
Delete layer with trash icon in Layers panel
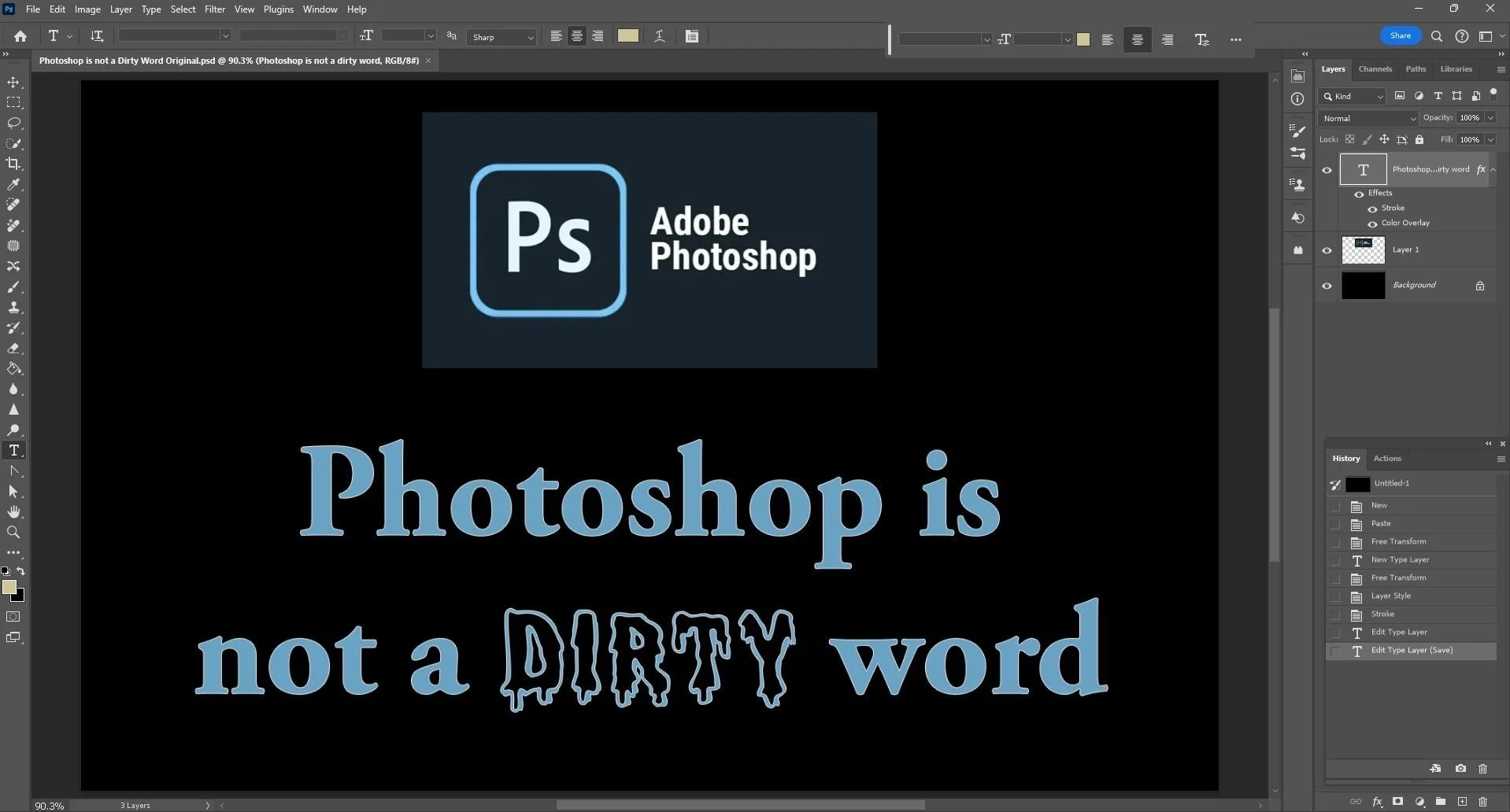point(1483,802)
